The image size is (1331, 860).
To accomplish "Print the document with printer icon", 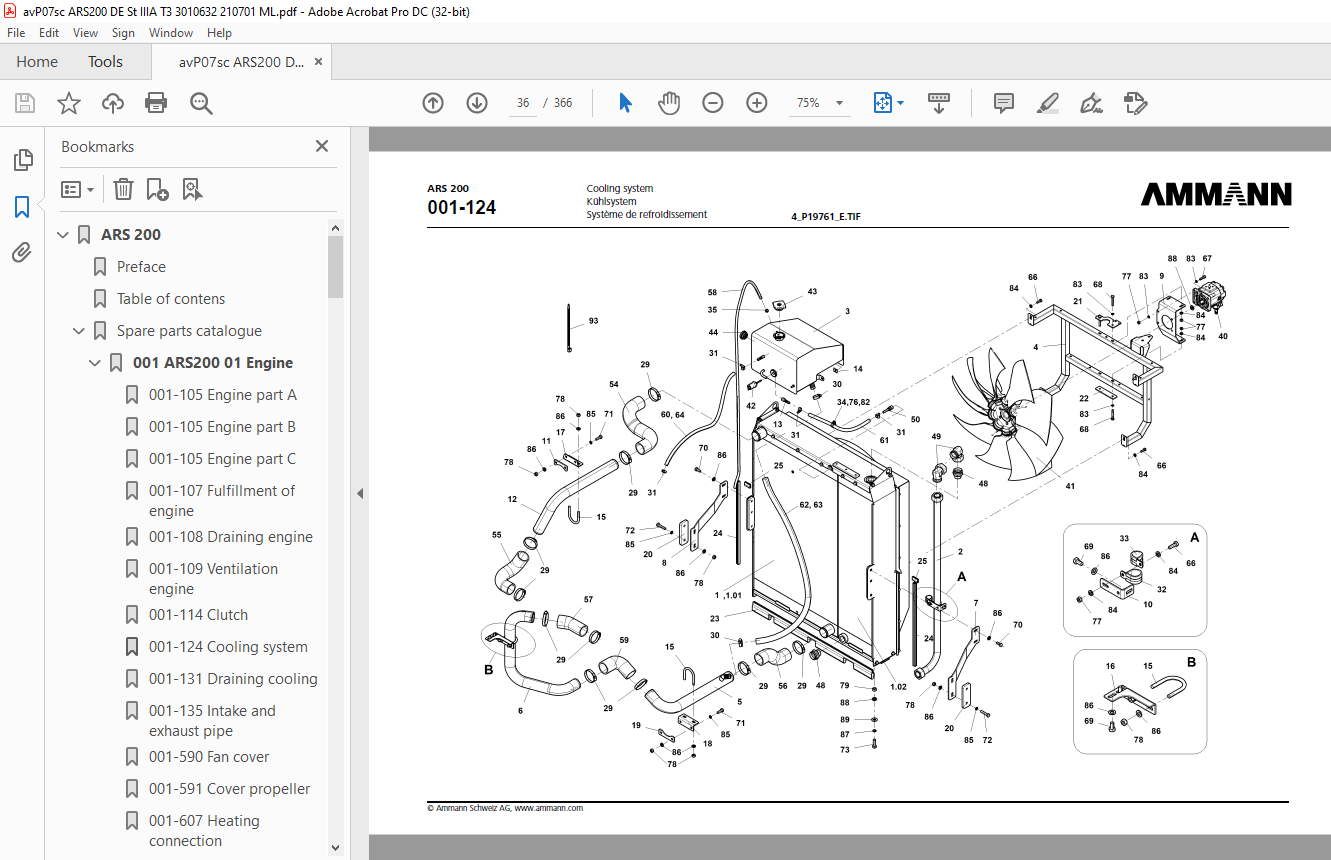I will click(156, 103).
